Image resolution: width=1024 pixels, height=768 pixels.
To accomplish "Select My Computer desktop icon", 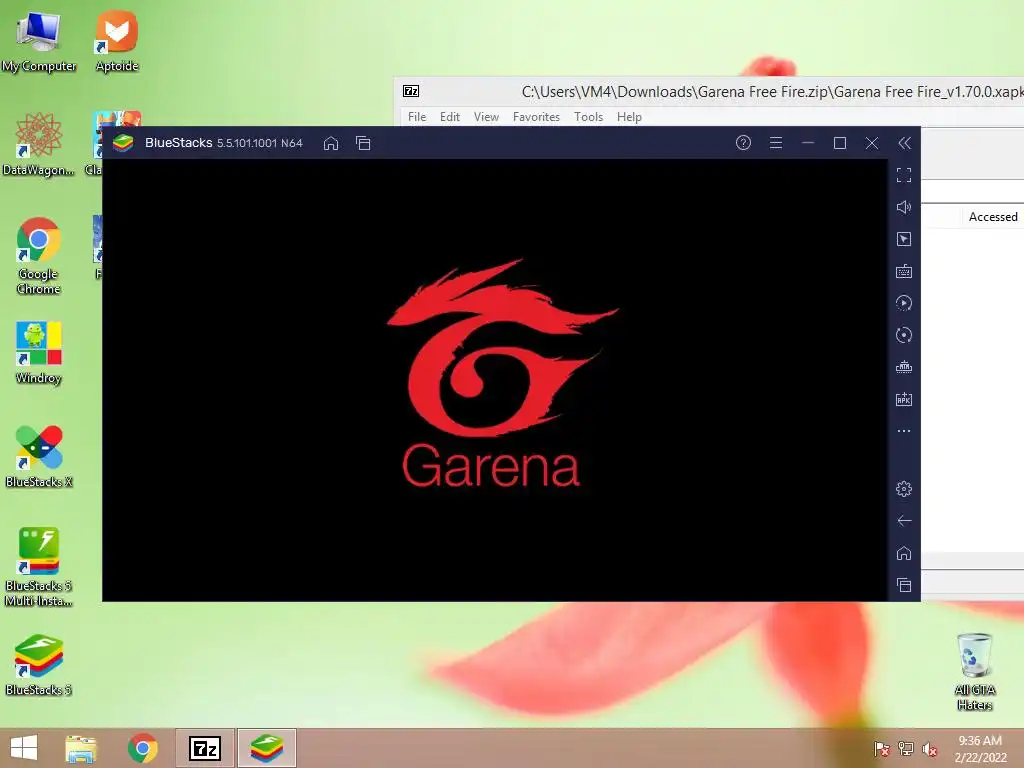I will click(x=39, y=42).
